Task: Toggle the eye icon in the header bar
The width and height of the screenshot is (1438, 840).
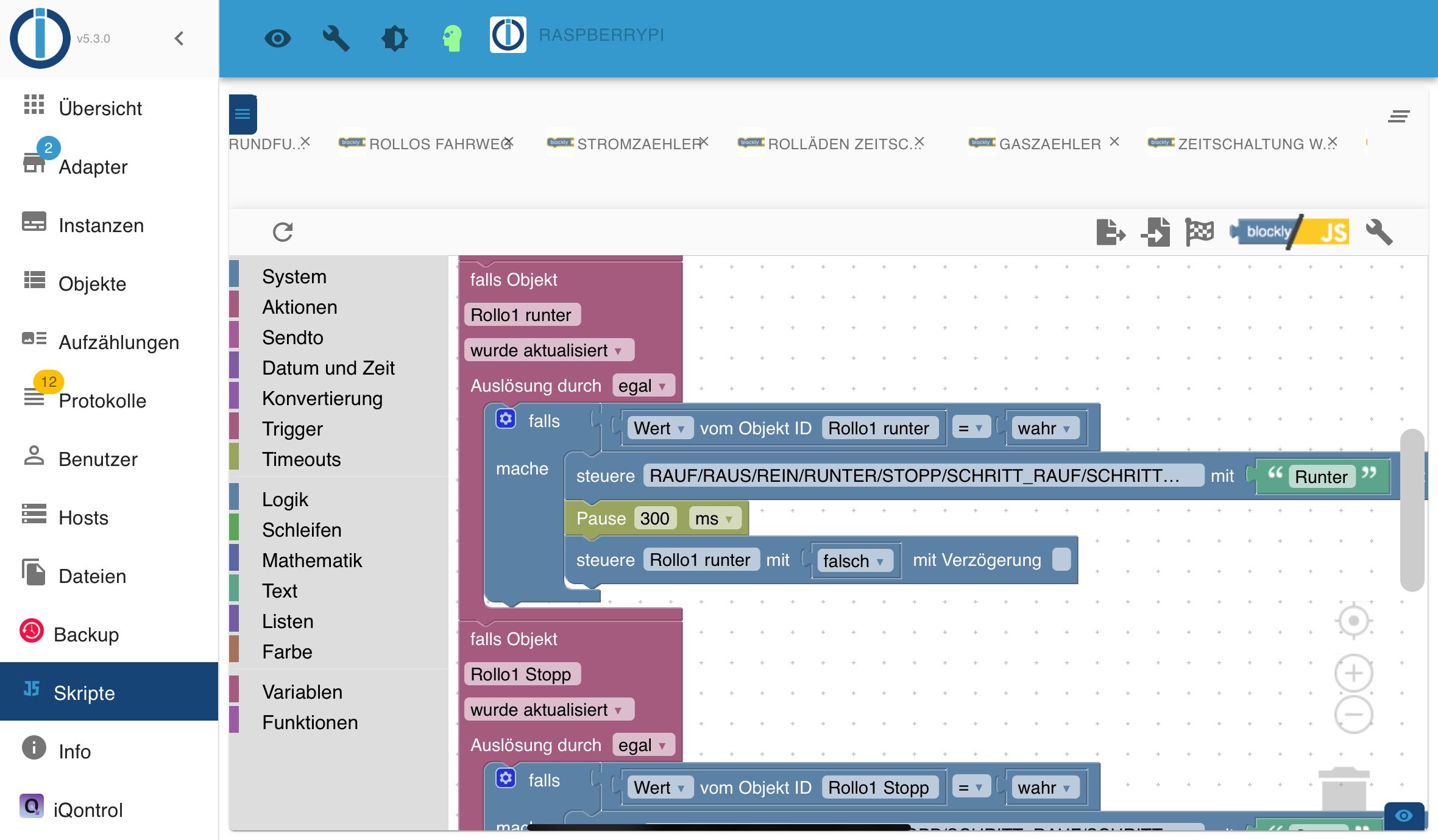Action: tap(278, 38)
